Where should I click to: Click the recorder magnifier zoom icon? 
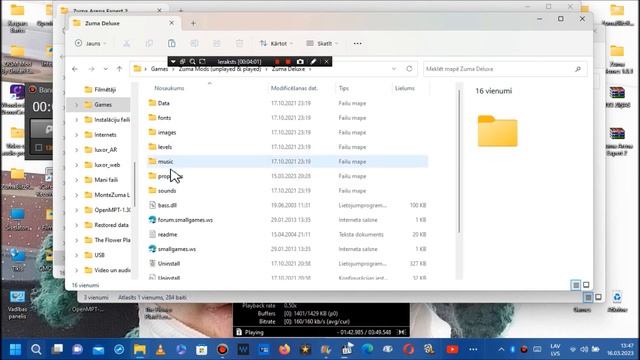(x=192, y=62)
